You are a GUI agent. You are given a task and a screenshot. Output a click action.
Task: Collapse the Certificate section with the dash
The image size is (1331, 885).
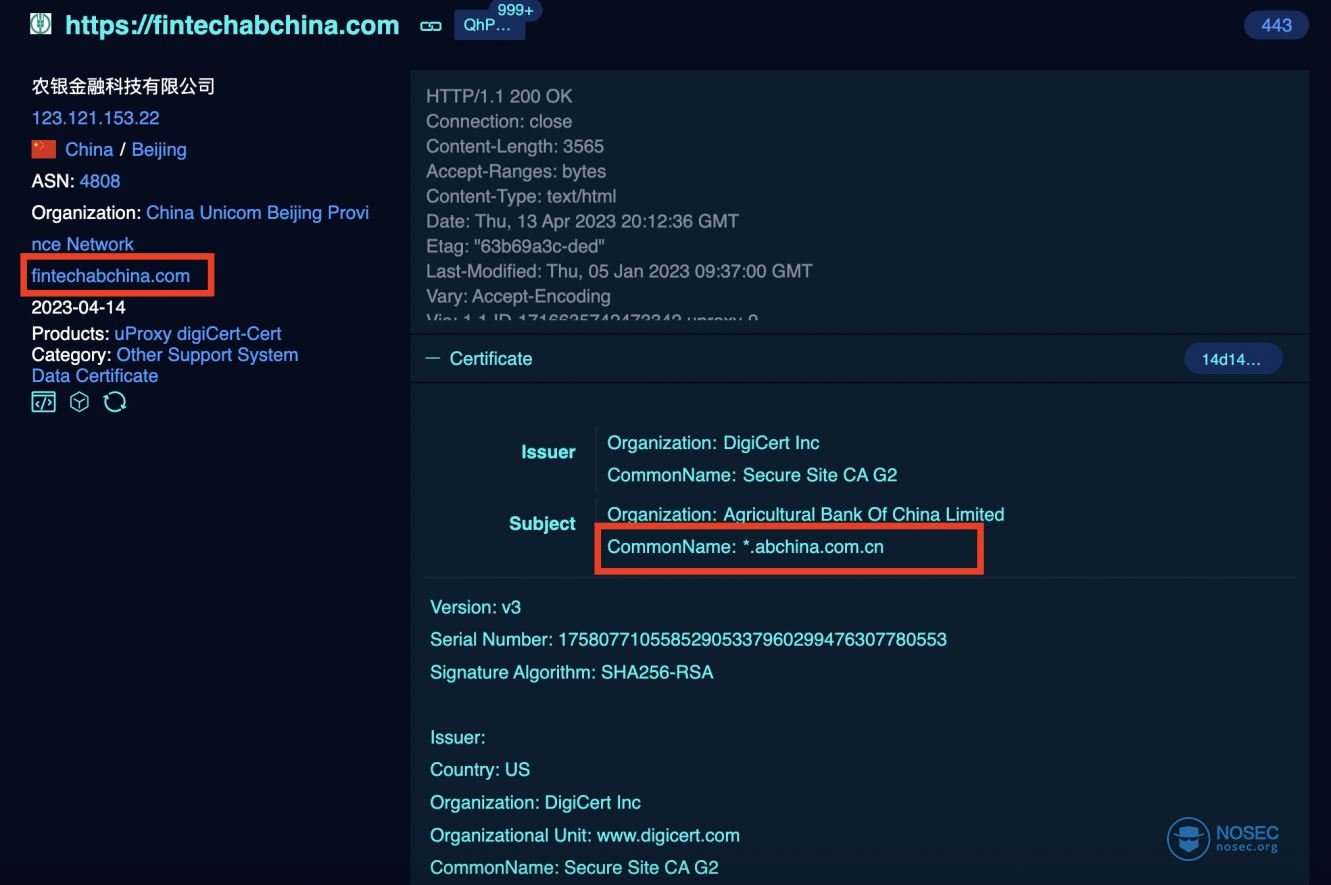(x=433, y=358)
